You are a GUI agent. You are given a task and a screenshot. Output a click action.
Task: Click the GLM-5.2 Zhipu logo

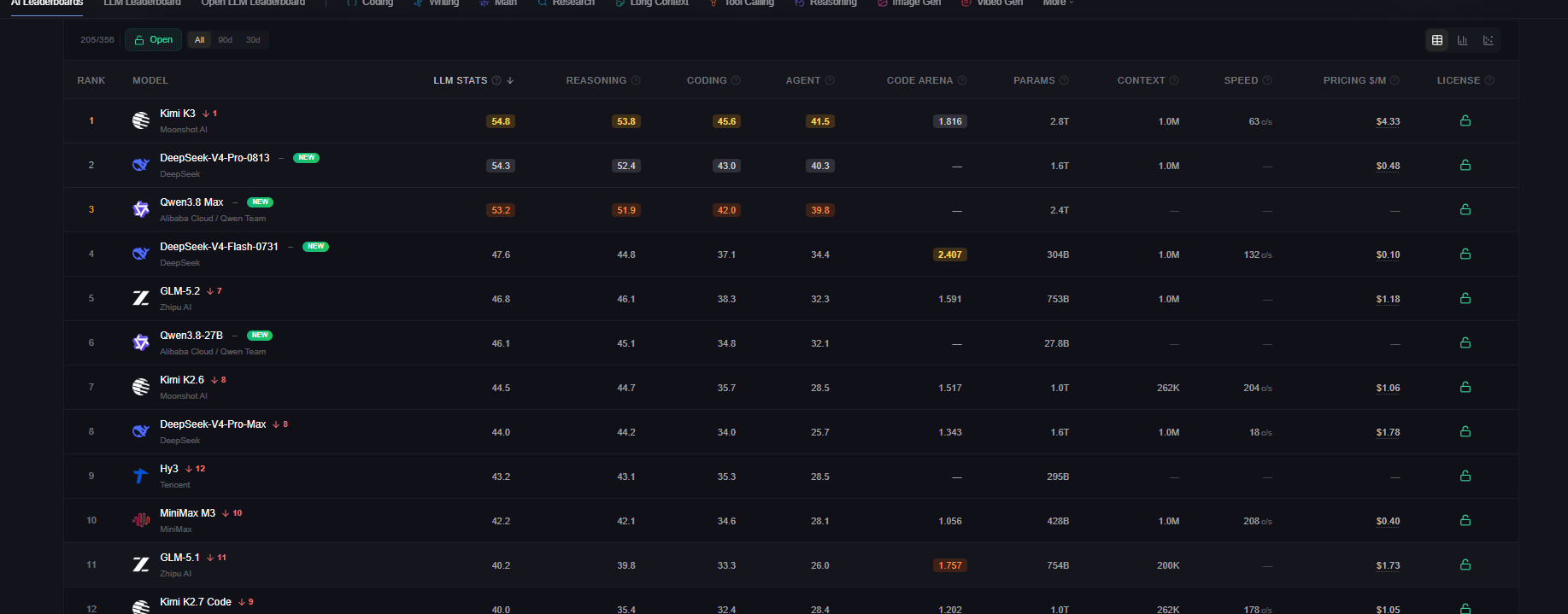tap(141, 298)
